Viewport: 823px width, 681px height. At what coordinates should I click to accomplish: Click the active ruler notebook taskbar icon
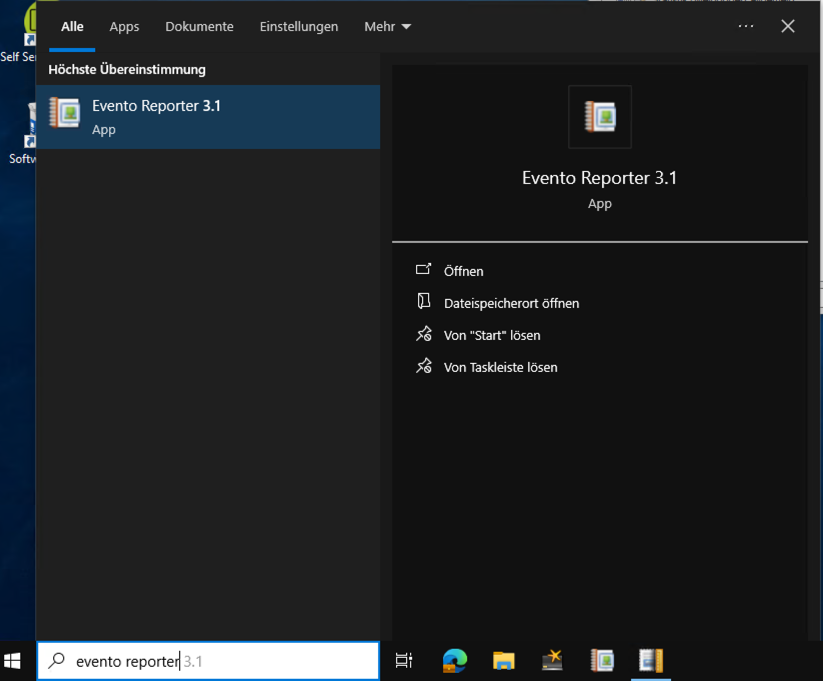click(x=651, y=660)
